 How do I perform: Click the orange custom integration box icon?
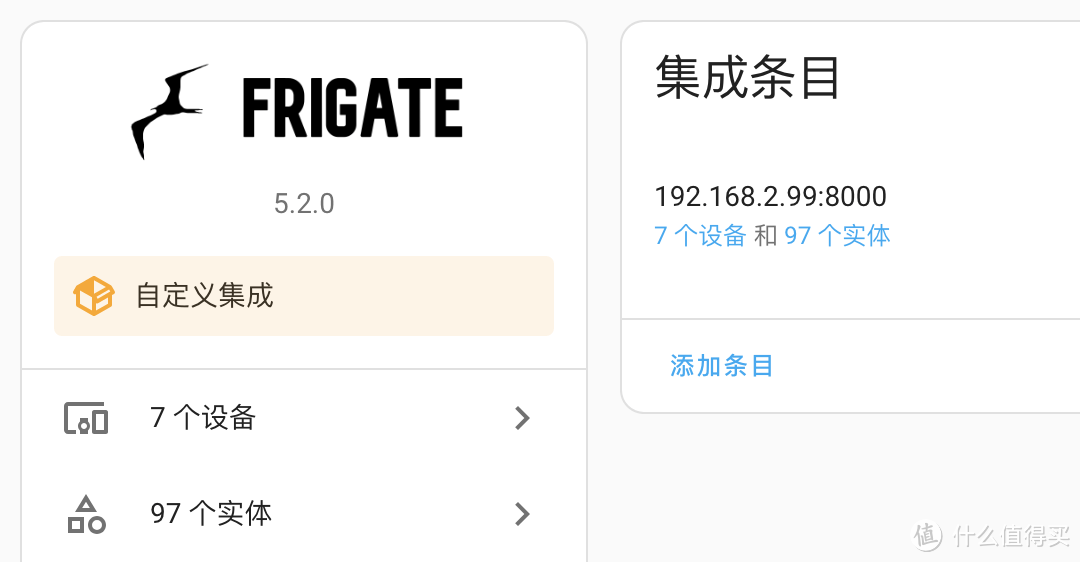point(93,296)
